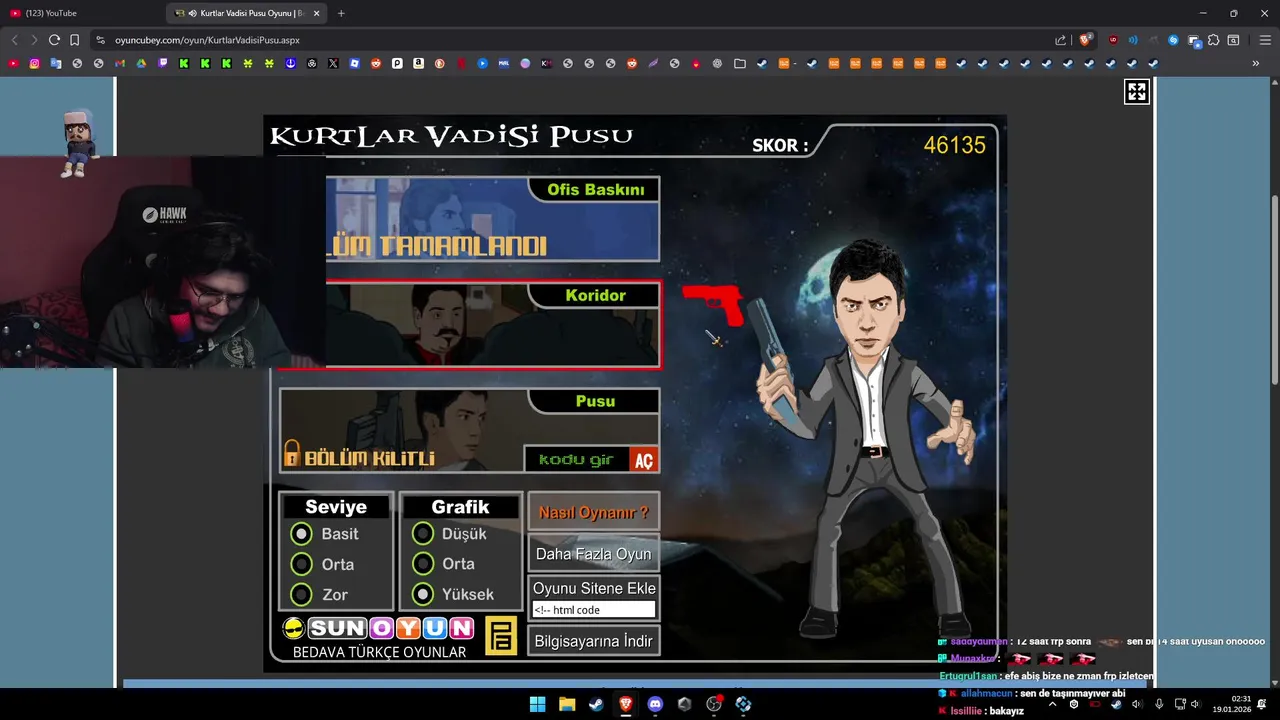Open the YouTube bookmark icon
The width and height of the screenshot is (1280, 720).
point(13,63)
